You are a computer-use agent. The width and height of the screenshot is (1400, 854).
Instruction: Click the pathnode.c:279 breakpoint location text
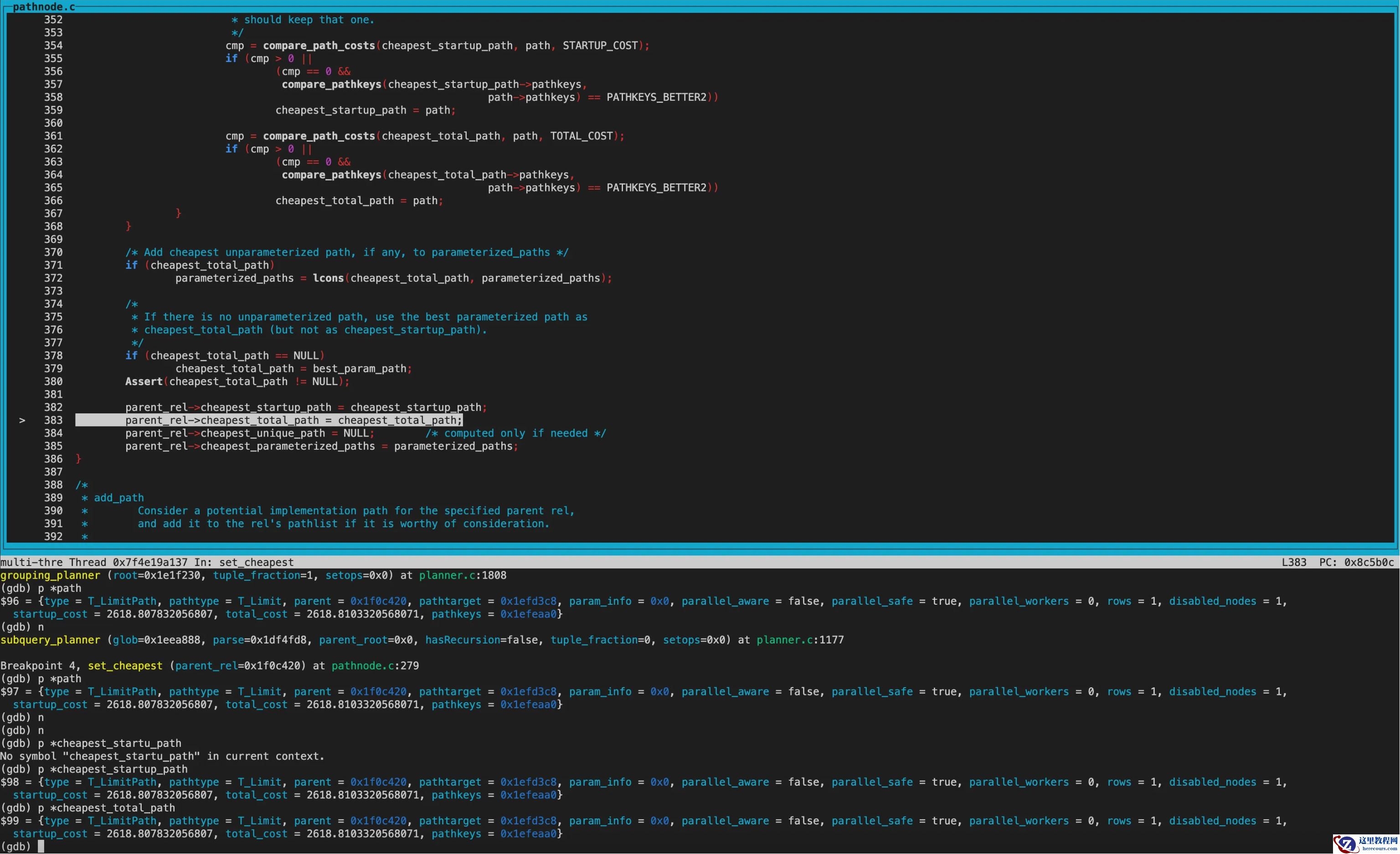[375, 666]
